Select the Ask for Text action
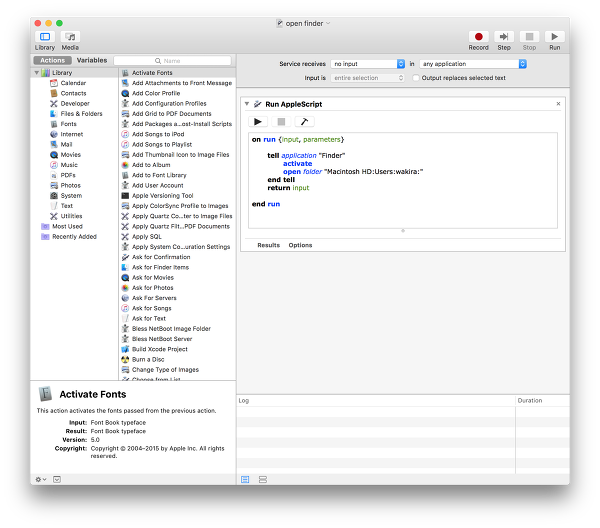Image resolution: width=600 pixels, height=528 pixels. 178,318
